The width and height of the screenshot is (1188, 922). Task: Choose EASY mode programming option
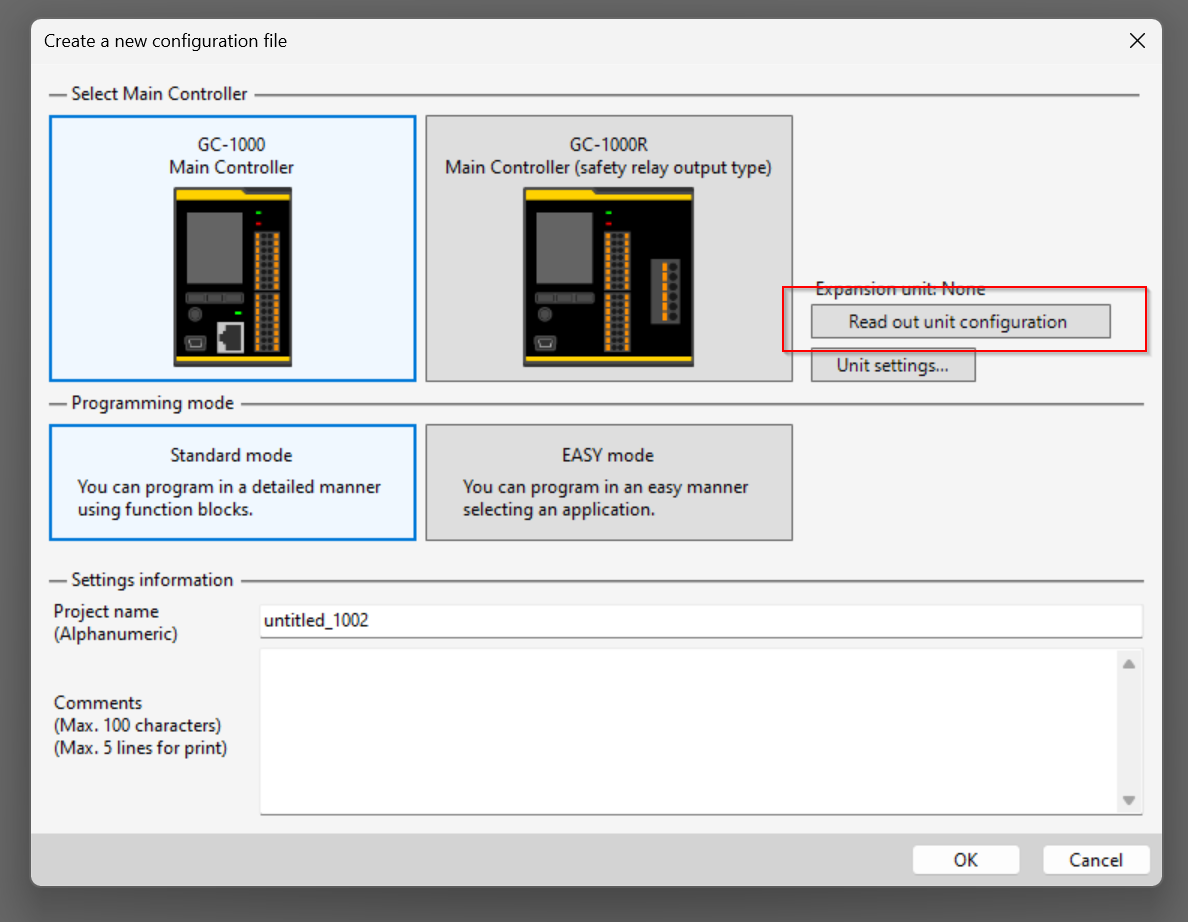609,483
